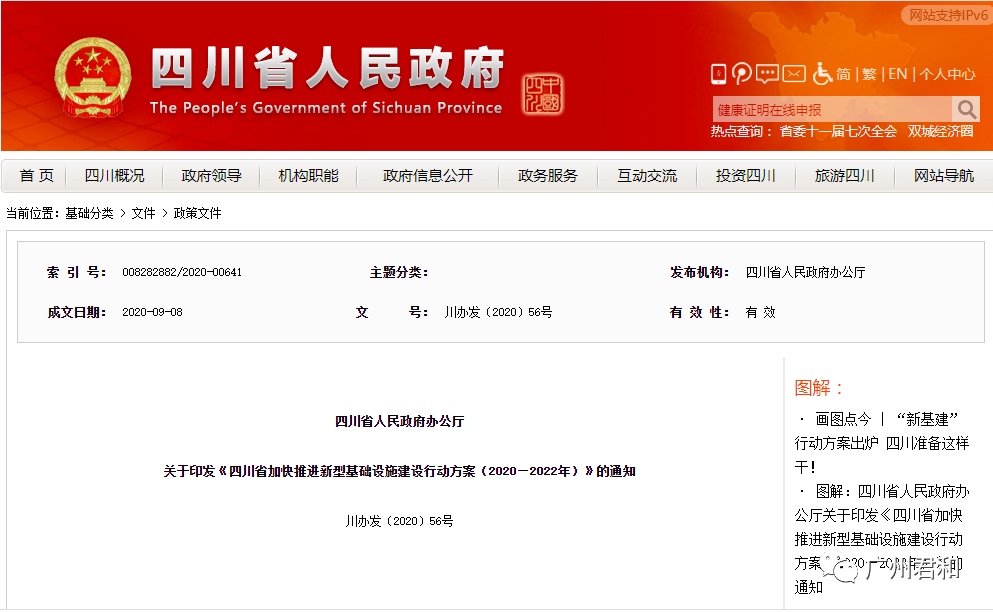Open 个人中心 personal center
993x612 pixels.
pyautogui.click(x=947, y=74)
